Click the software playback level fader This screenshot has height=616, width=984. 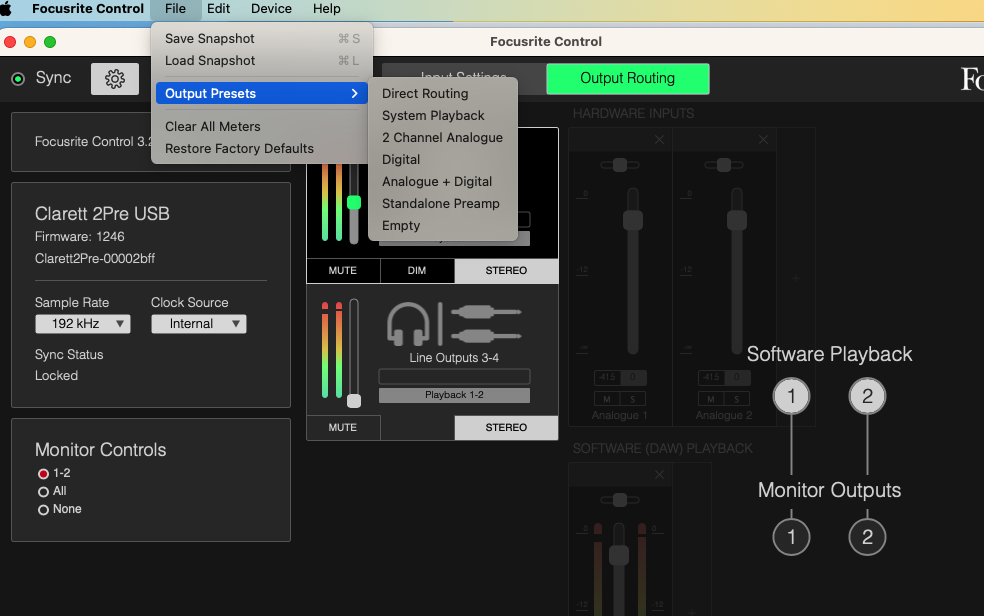(x=619, y=555)
